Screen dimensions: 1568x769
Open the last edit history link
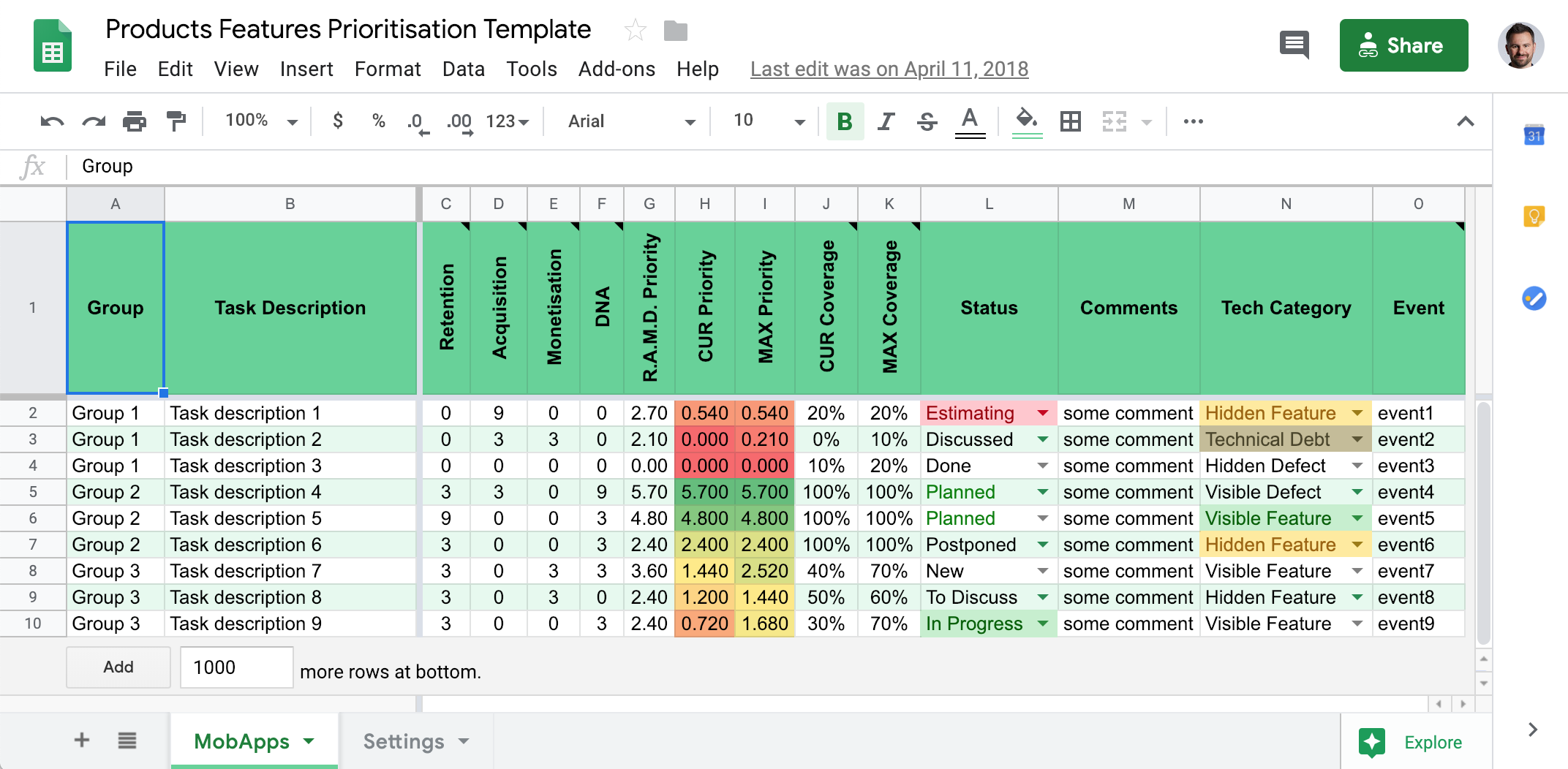889,69
